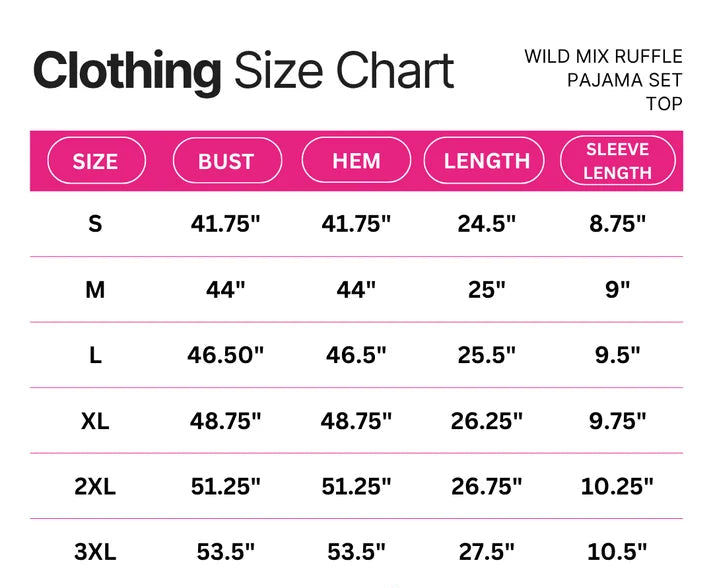Image resolution: width=713 pixels, height=588 pixels.
Task: Select the 3XL row label
Action: coord(95,552)
